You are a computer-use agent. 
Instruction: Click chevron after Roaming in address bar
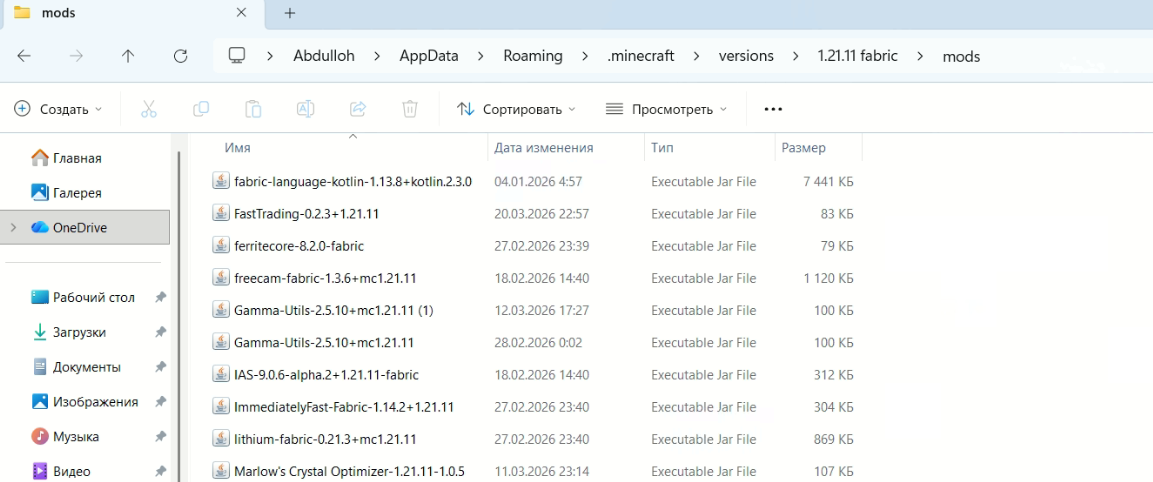(x=585, y=56)
